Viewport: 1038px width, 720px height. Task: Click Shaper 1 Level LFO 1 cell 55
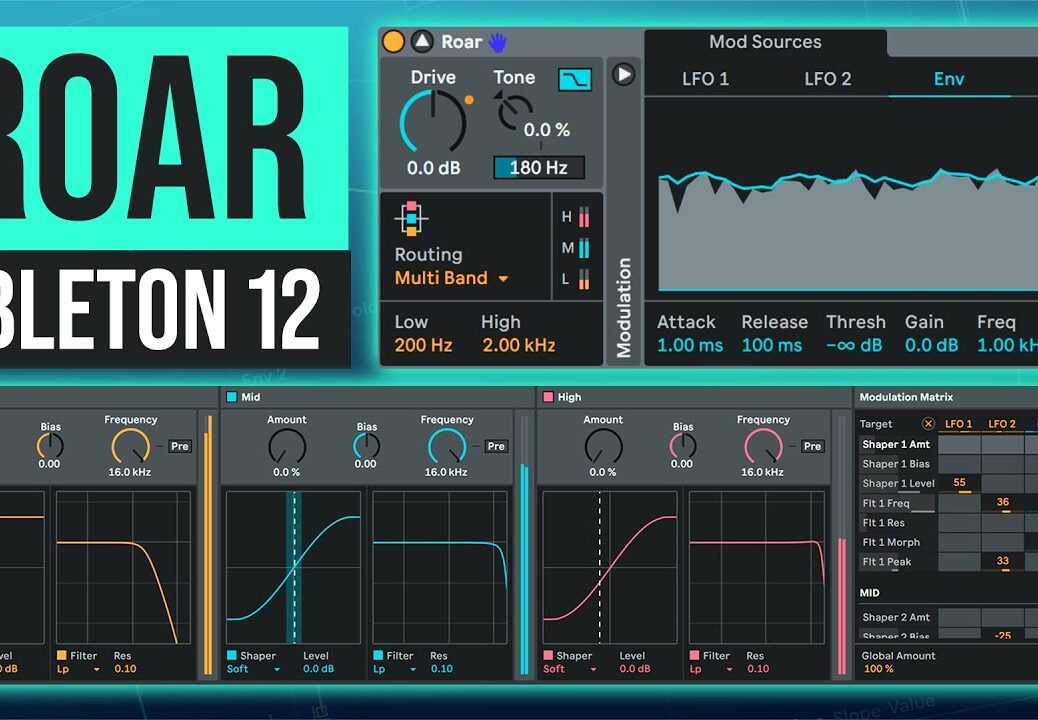pos(959,484)
